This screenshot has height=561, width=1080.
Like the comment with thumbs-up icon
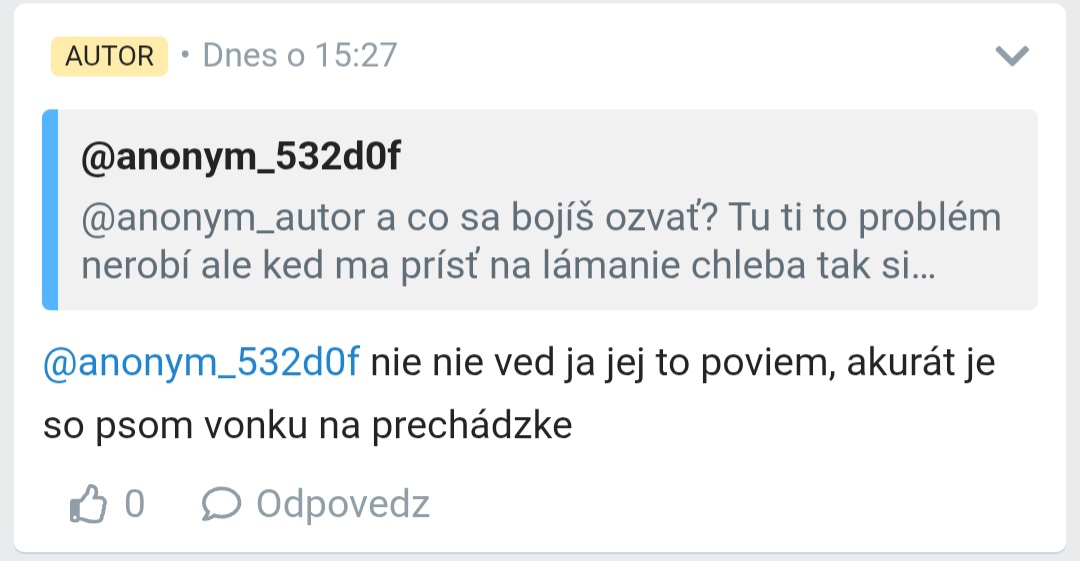click(88, 504)
